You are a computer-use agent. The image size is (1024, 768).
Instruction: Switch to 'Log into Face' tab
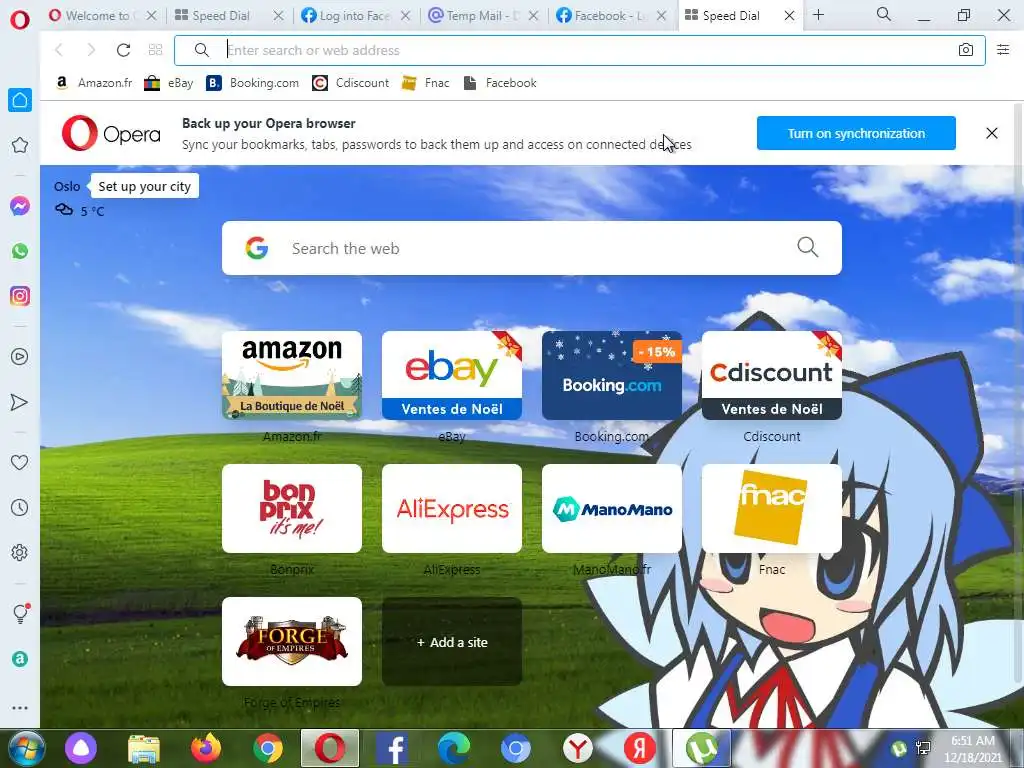[354, 16]
